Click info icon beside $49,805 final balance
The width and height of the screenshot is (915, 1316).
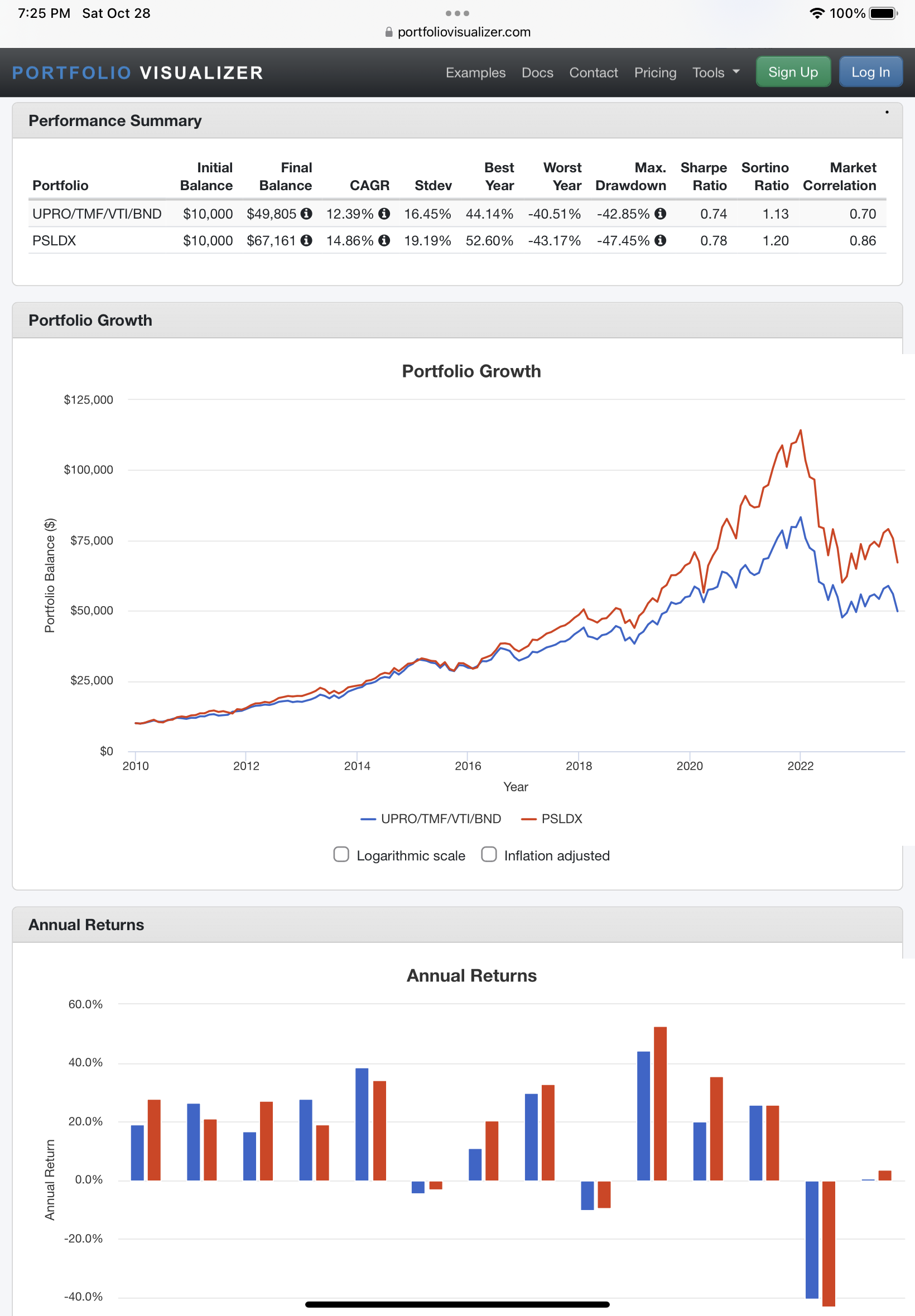[307, 214]
